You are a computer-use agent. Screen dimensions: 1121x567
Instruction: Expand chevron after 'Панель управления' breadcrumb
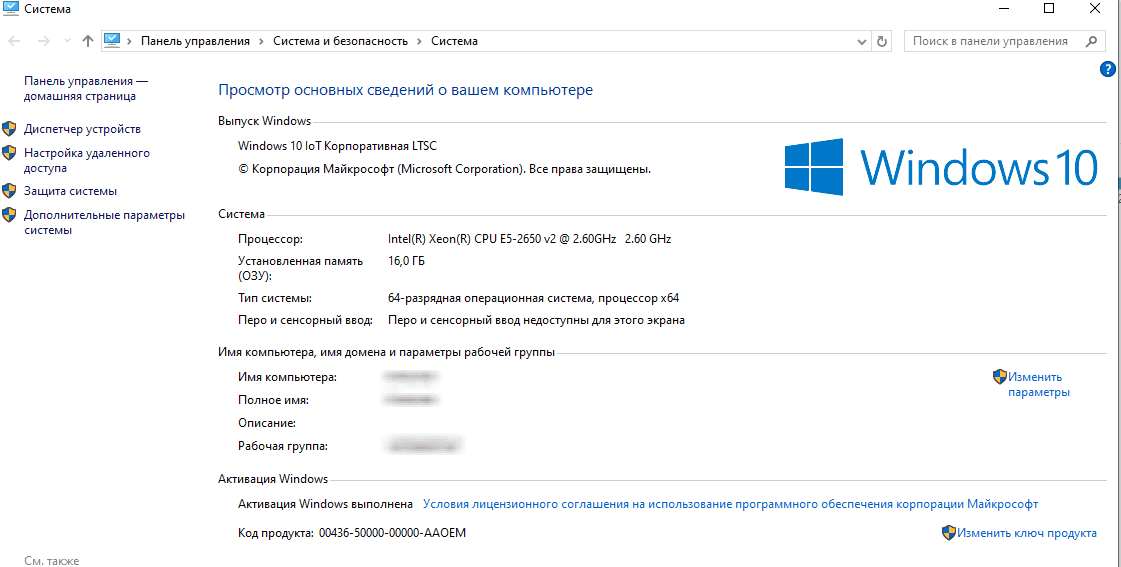click(x=262, y=41)
